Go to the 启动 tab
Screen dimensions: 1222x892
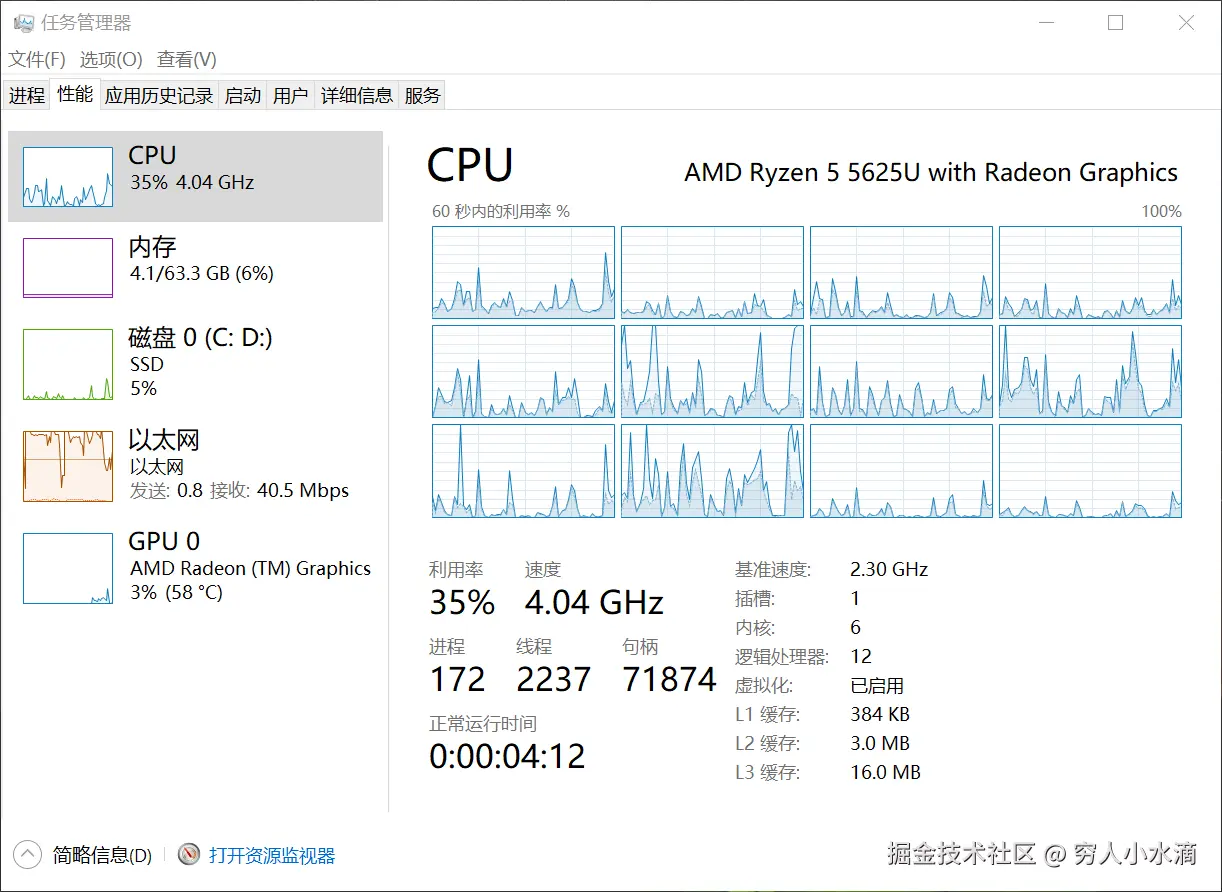pyautogui.click(x=243, y=96)
